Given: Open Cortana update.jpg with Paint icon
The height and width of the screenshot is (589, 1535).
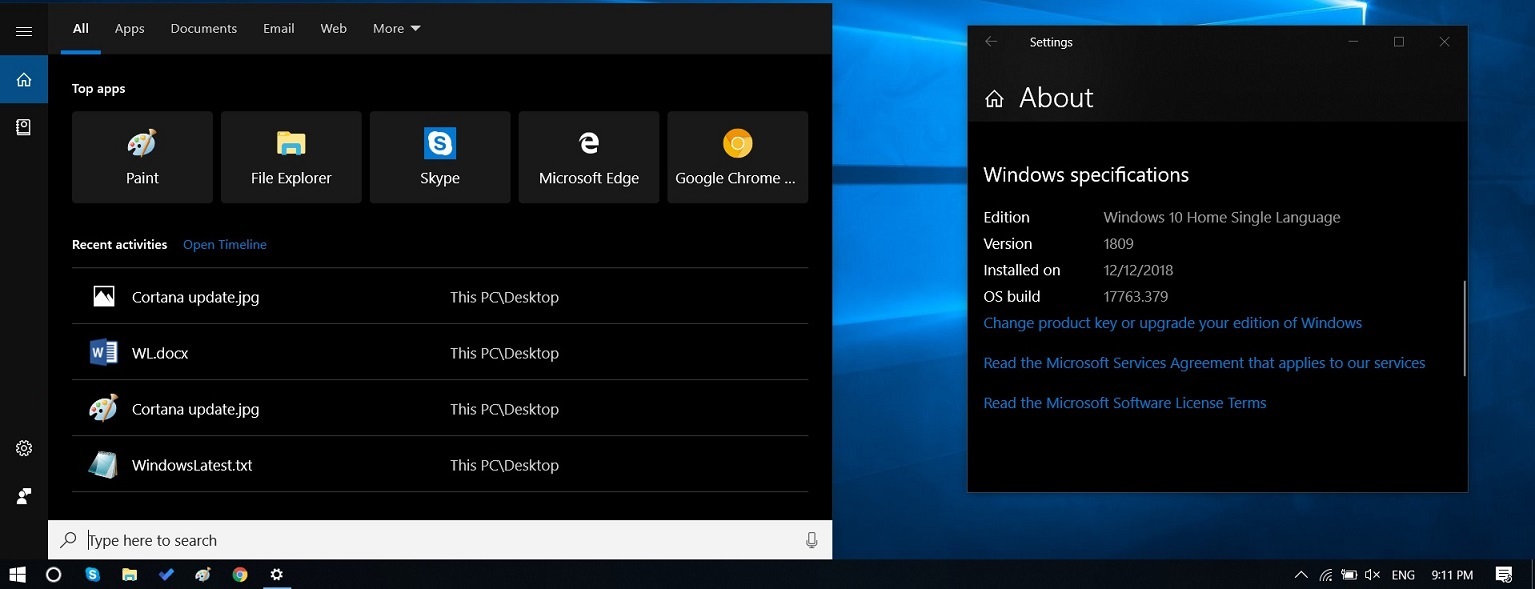Looking at the screenshot, I should pyautogui.click(x=440, y=408).
